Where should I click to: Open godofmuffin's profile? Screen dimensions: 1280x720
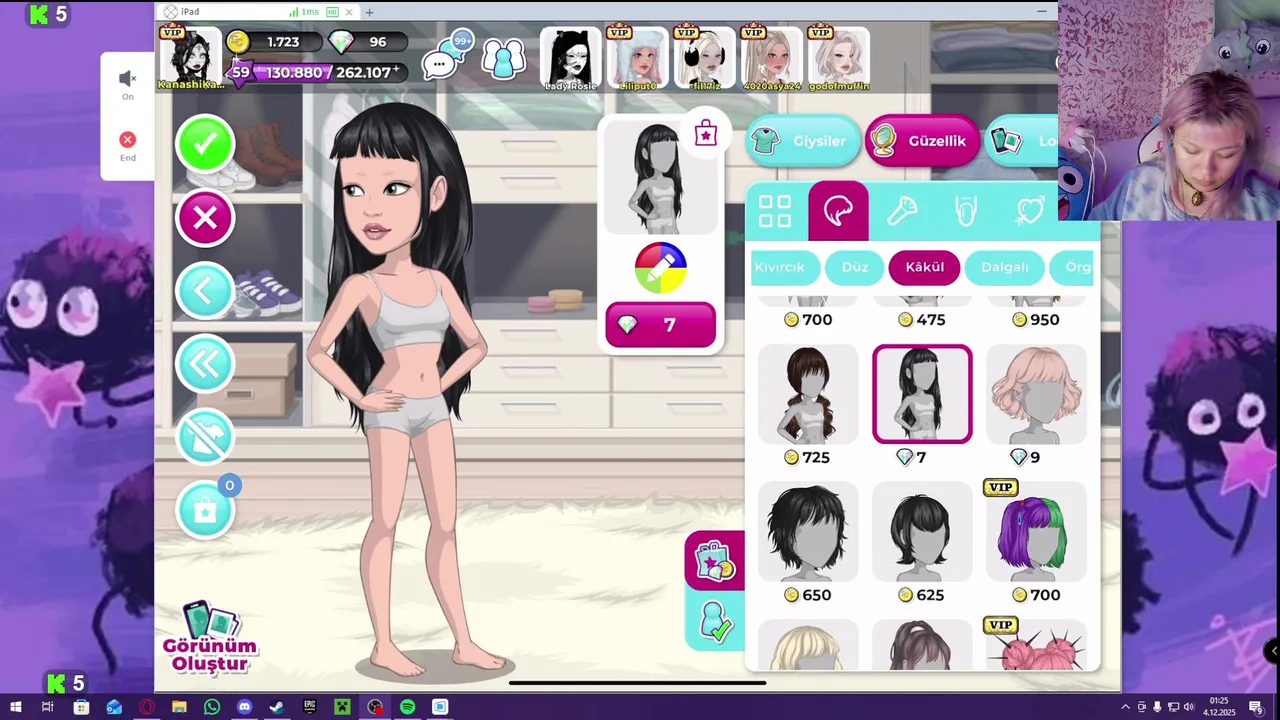coord(839,58)
